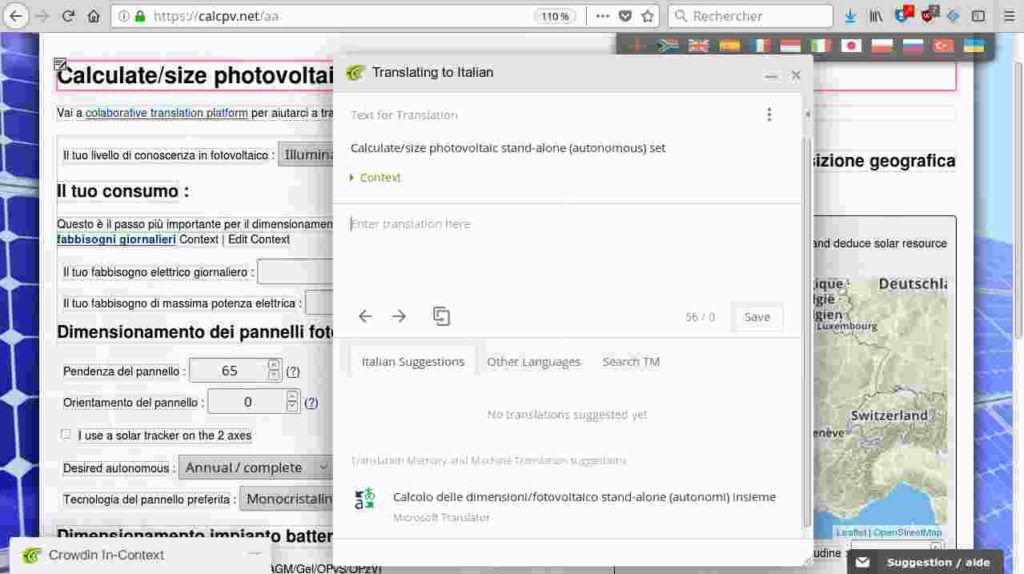The height and width of the screenshot is (574, 1024).
Task: Click the copy source text icon
Action: tap(441, 316)
